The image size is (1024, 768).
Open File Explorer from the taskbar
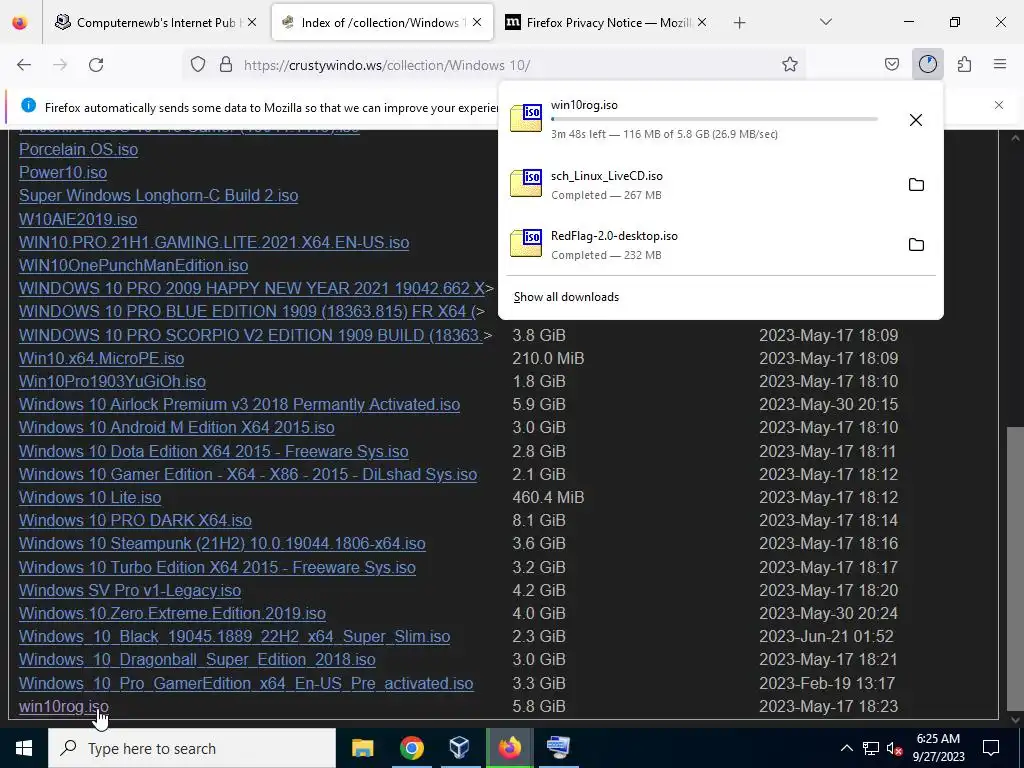point(362,748)
